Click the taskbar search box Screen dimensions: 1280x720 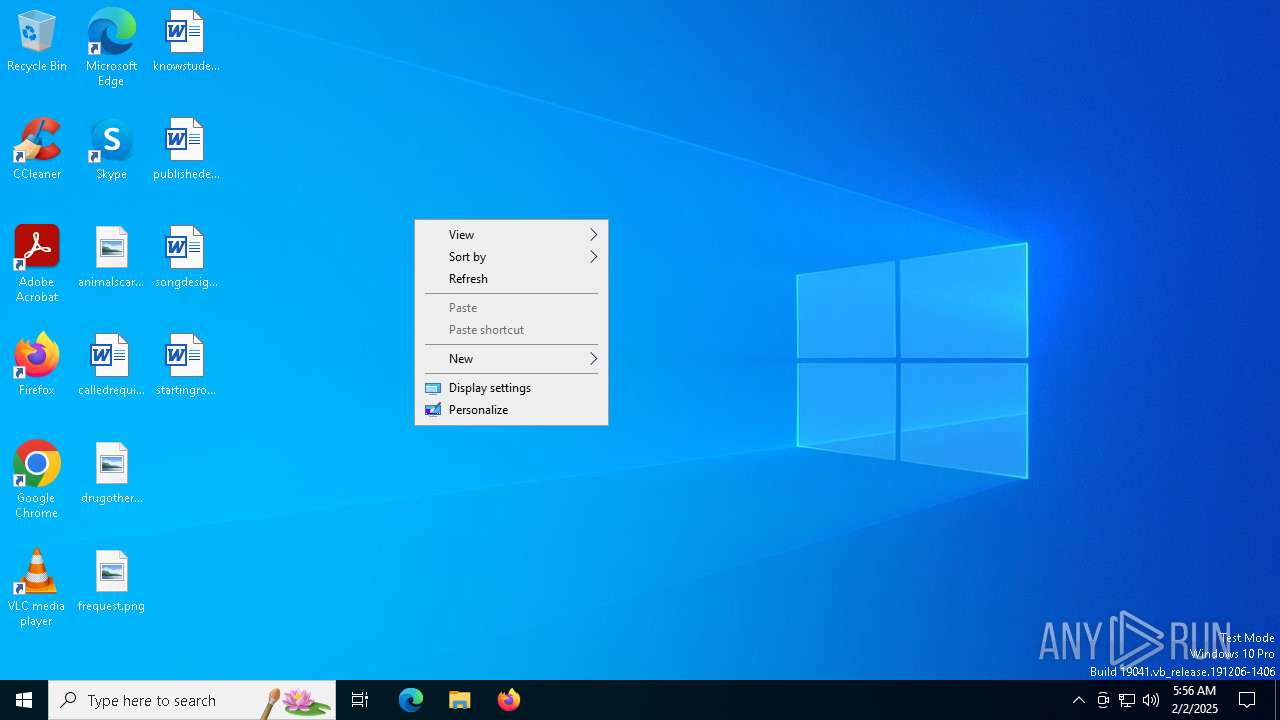[x=192, y=700]
